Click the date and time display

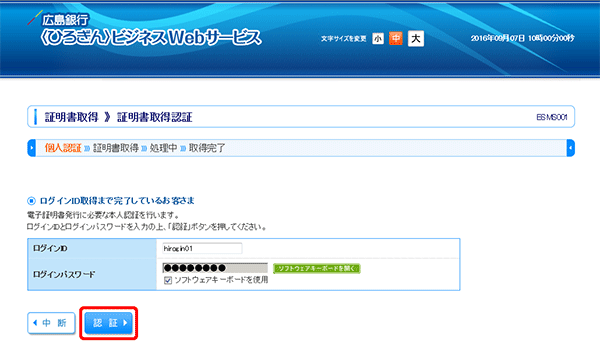point(522,38)
